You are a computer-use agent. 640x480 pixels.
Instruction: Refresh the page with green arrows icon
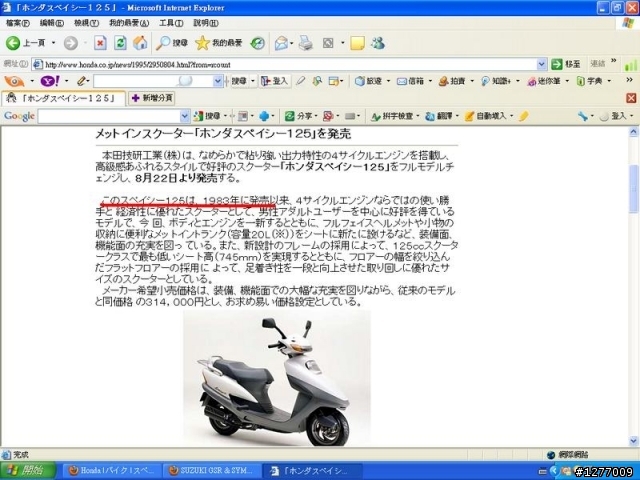[120, 43]
